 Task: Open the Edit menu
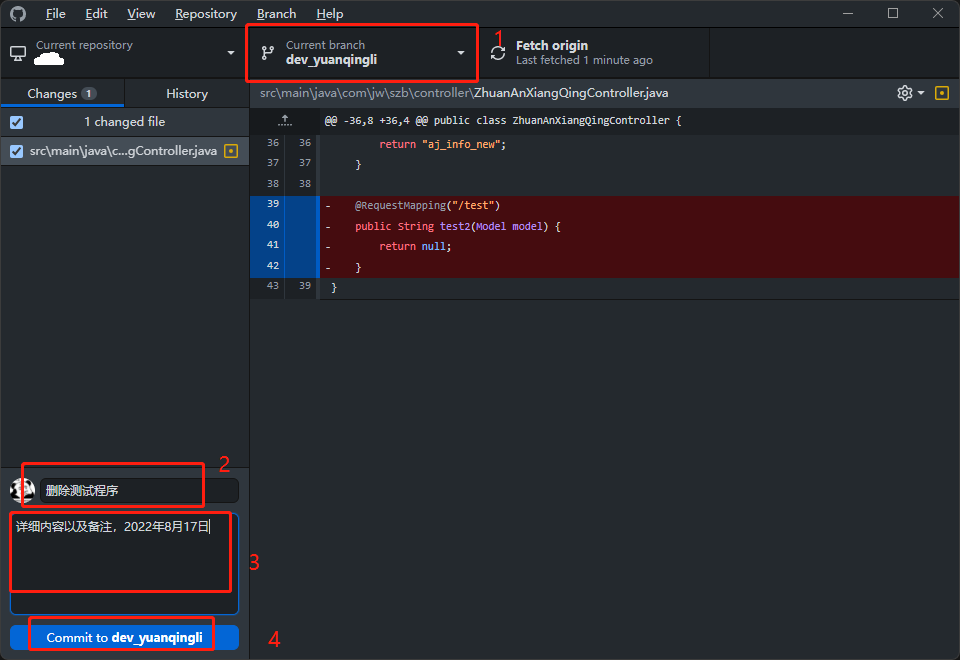96,13
